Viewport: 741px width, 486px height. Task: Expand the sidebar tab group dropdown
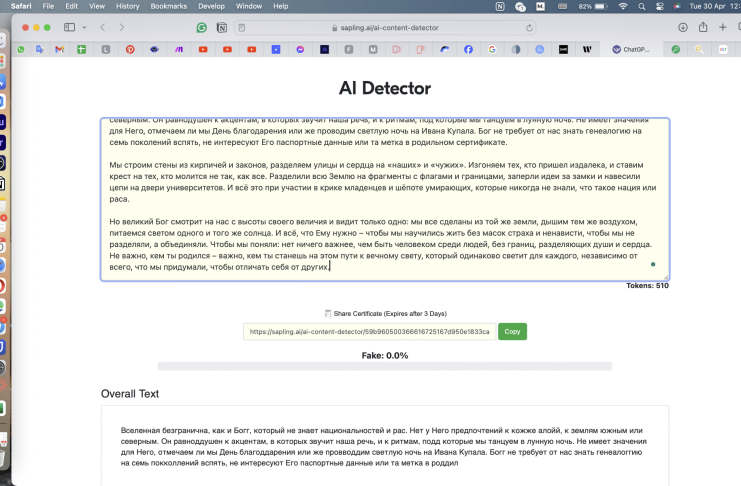pyautogui.click(x=84, y=27)
